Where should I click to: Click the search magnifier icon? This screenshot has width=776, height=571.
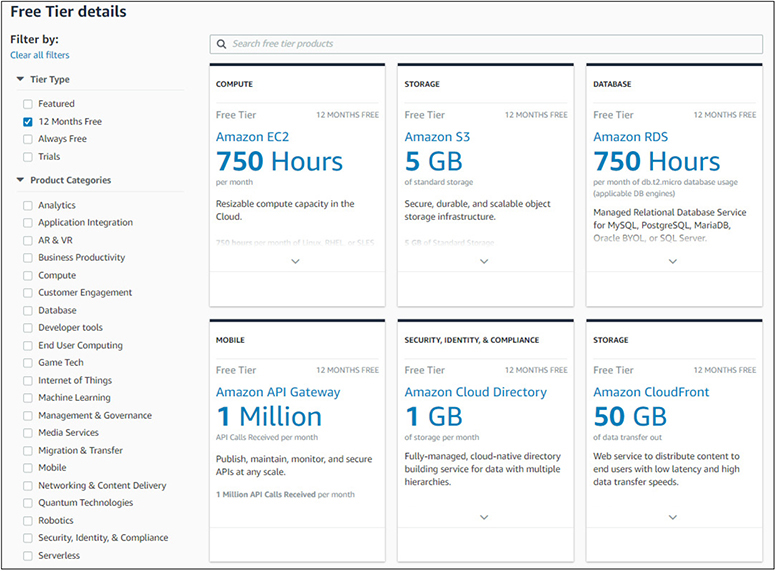[222, 44]
